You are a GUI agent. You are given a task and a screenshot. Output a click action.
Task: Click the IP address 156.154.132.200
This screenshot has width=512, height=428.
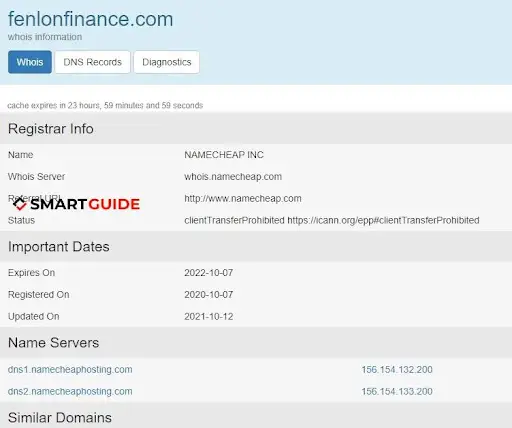[397, 369]
